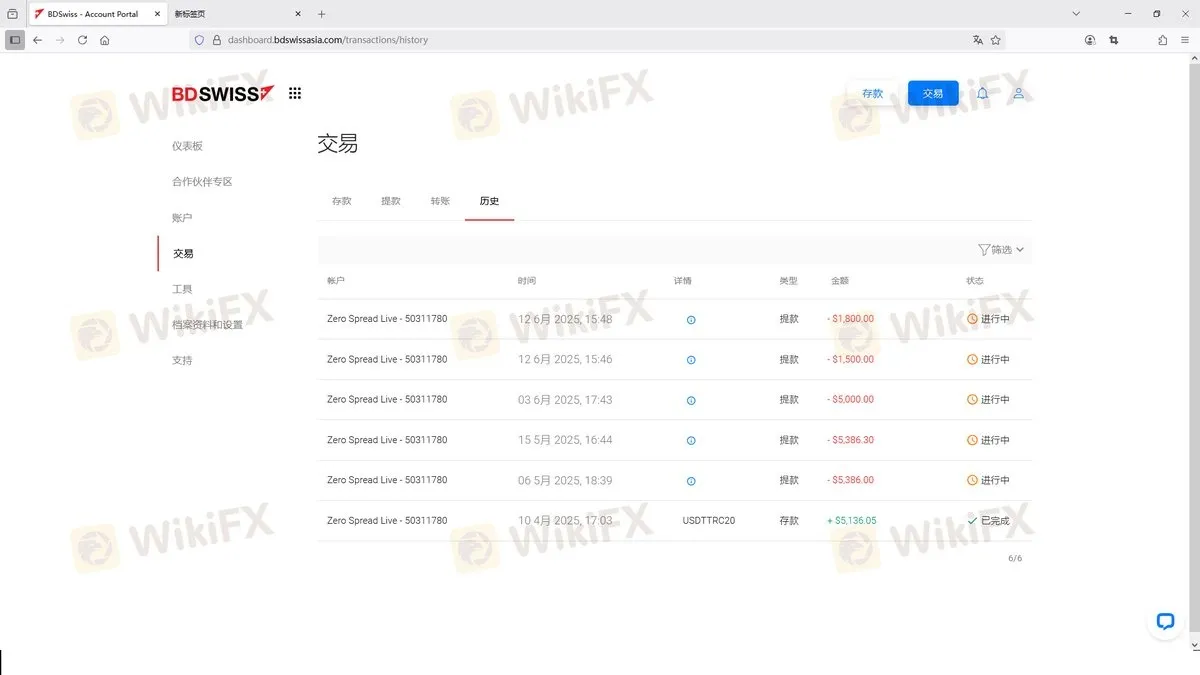Bookmark this page with the star icon
This screenshot has width=1200, height=675.
pyautogui.click(x=996, y=40)
